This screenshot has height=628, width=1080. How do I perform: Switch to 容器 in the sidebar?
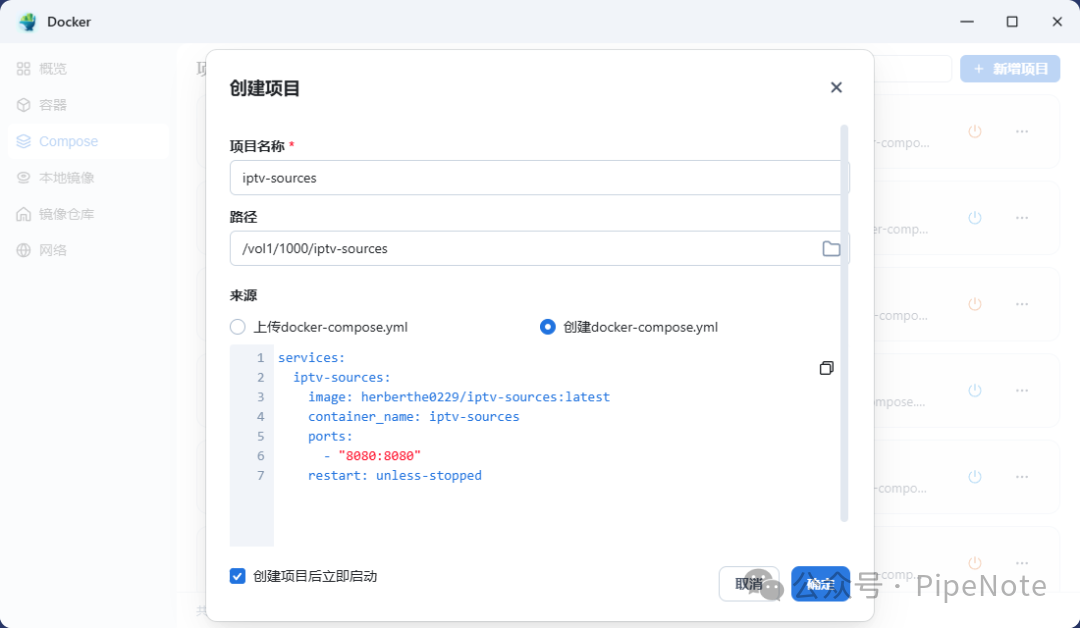(53, 105)
